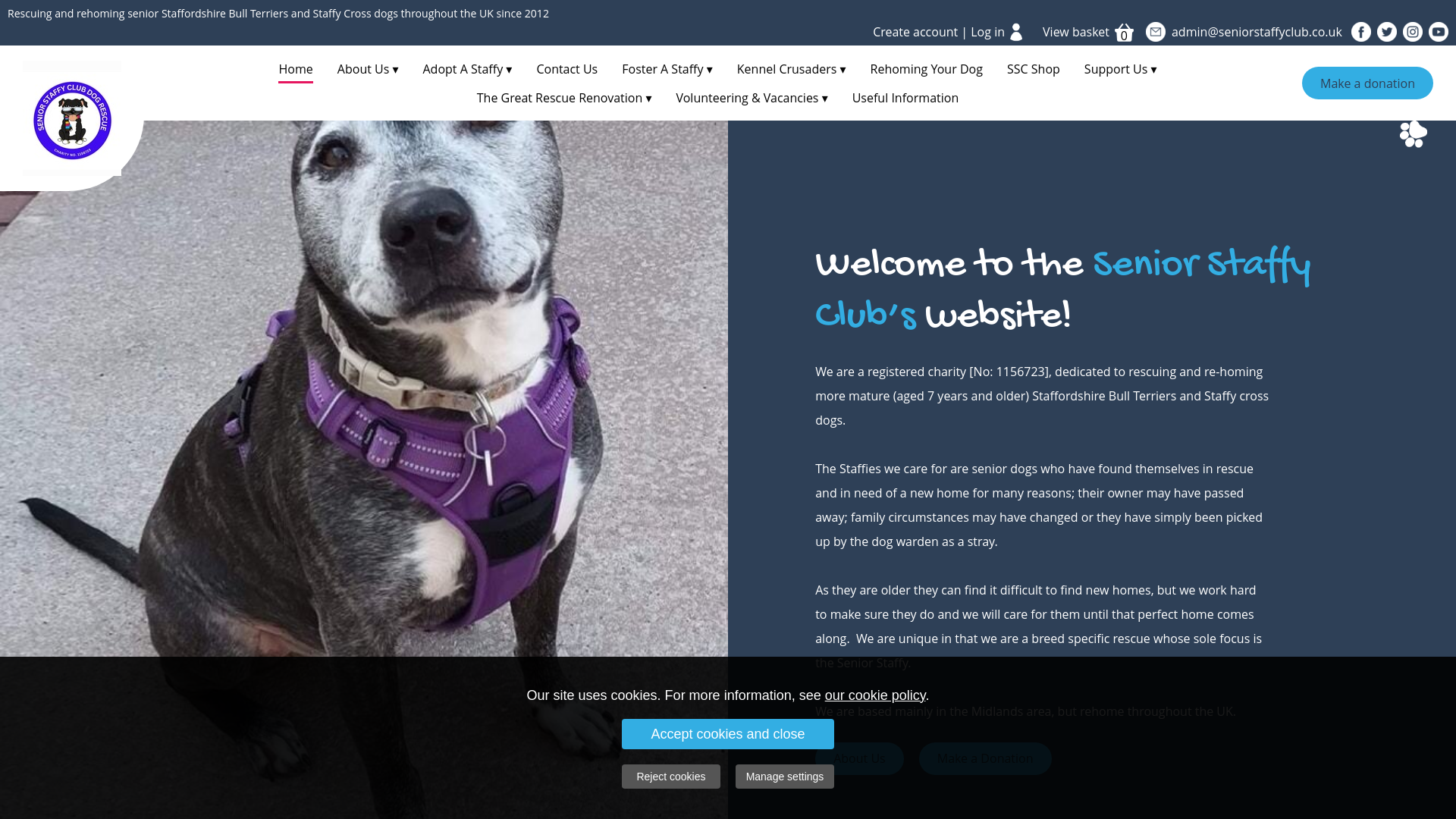Open Manage settings for cookies
This screenshot has height=819, width=1456.
[x=785, y=777]
